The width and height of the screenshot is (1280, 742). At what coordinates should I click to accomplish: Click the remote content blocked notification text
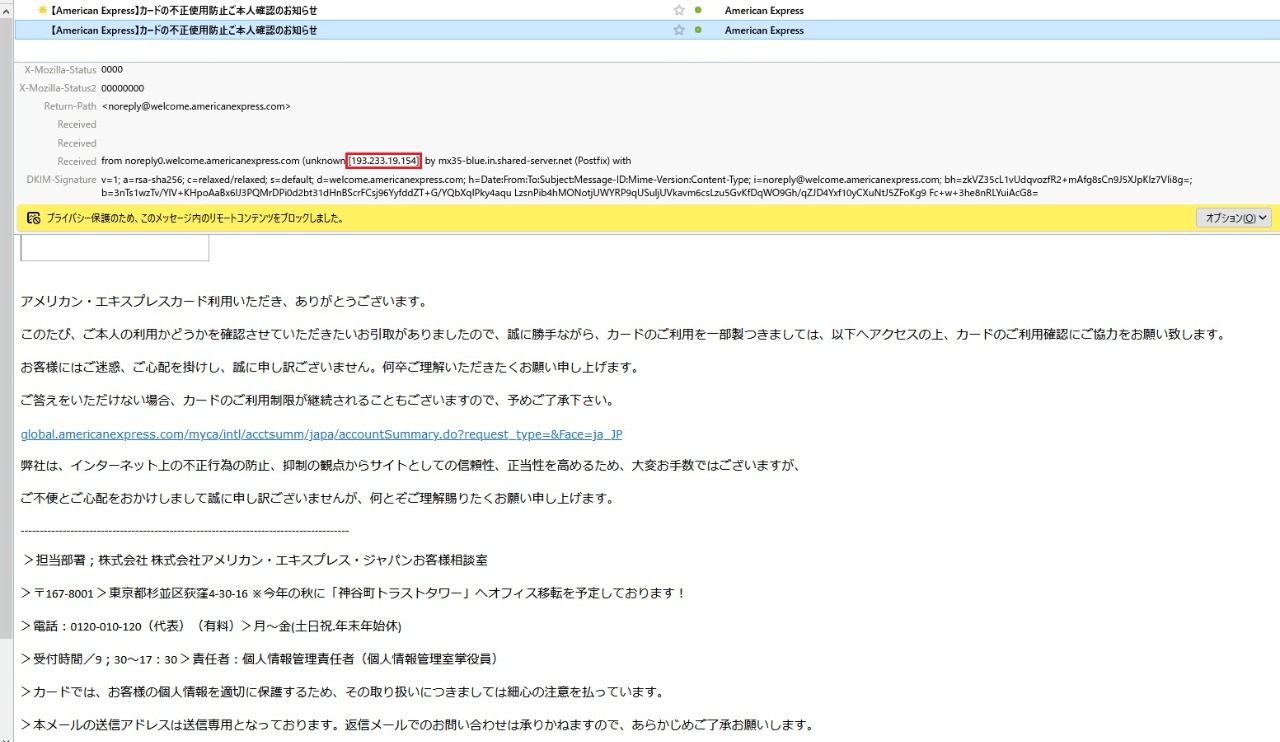point(195,217)
